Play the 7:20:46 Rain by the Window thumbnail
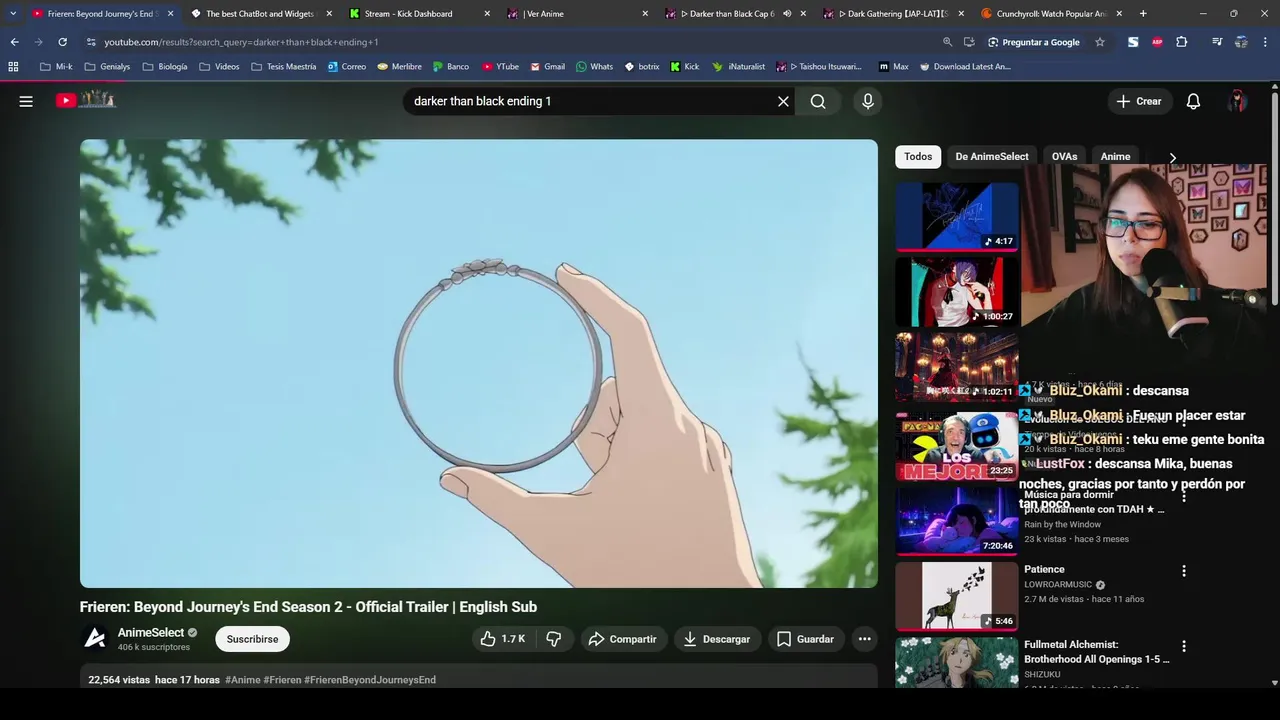Viewport: 1280px width, 720px height. coord(957,520)
